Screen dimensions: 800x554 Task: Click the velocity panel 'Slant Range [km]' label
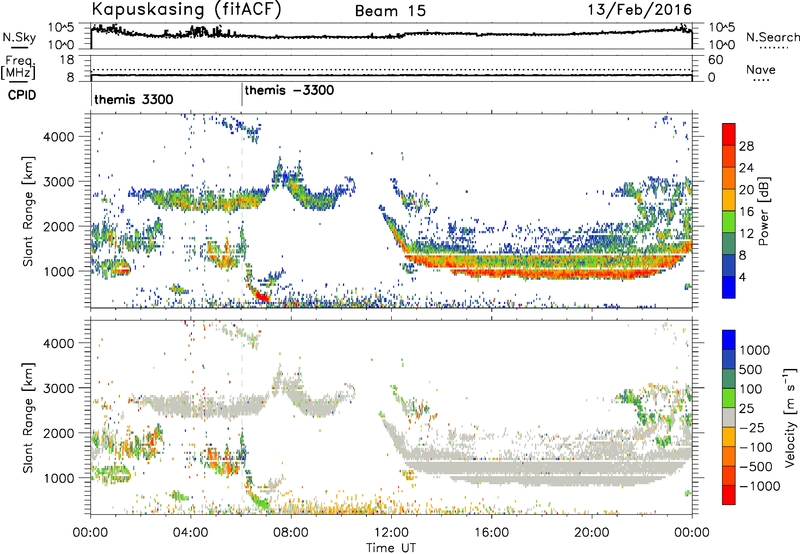pos(28,417)
